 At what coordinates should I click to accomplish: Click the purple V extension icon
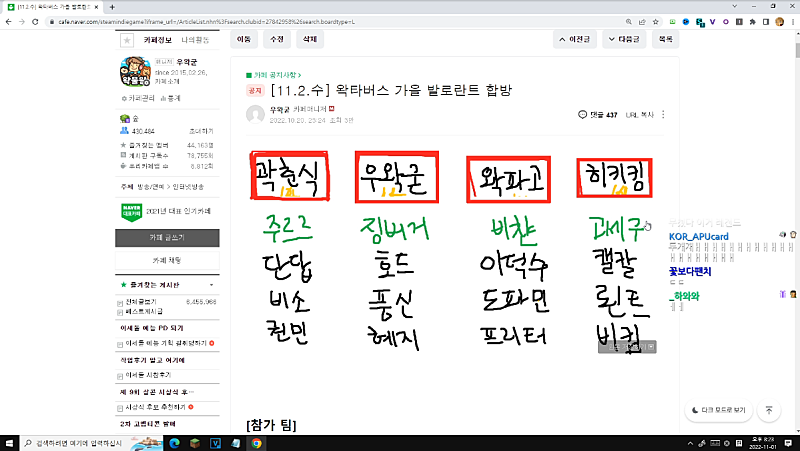pos(713,22)
